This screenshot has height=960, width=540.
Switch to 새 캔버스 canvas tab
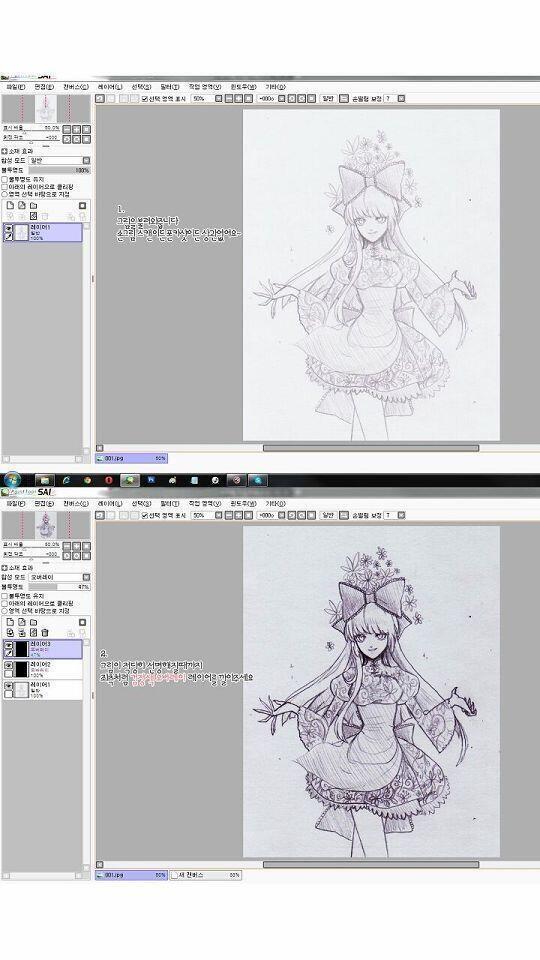[x=205, y=875]
